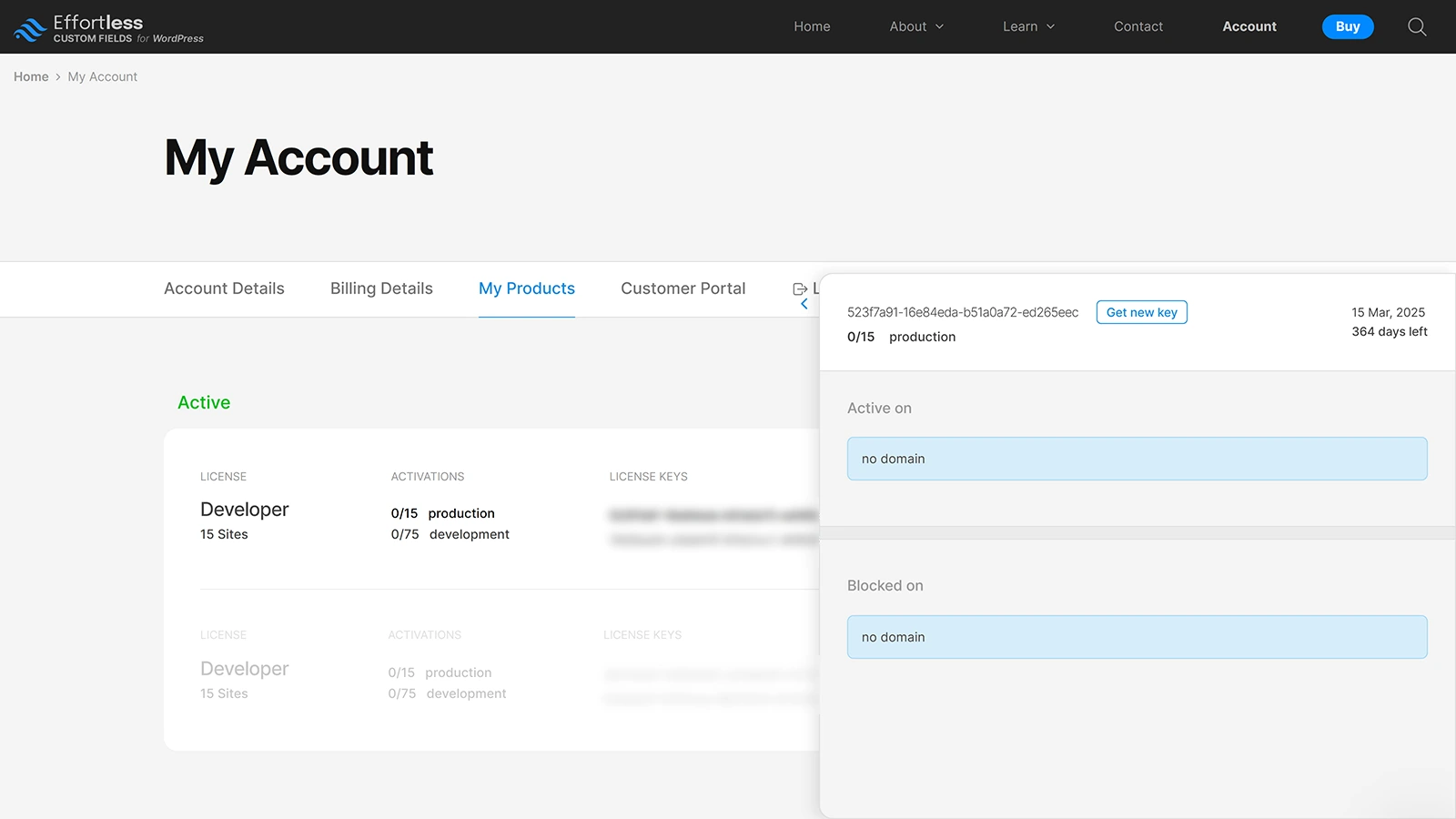The height and width of the screenshot is (819, 1456).
Task: Click the Logout icon beside the tabs
Action: (x=801, y=288)
